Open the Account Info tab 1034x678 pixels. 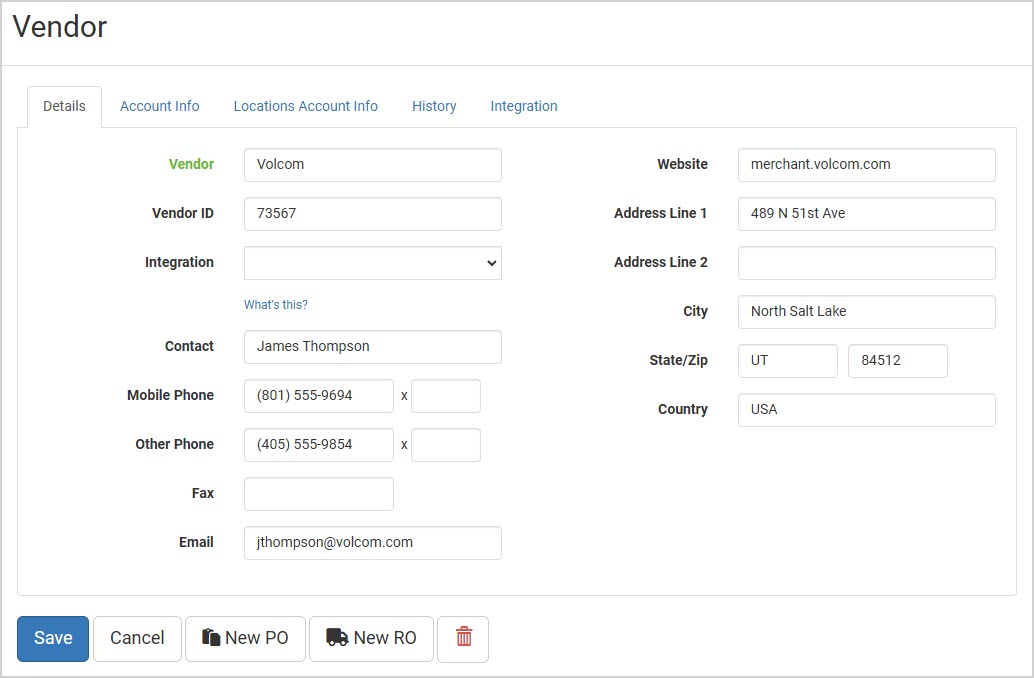(160, 106)
